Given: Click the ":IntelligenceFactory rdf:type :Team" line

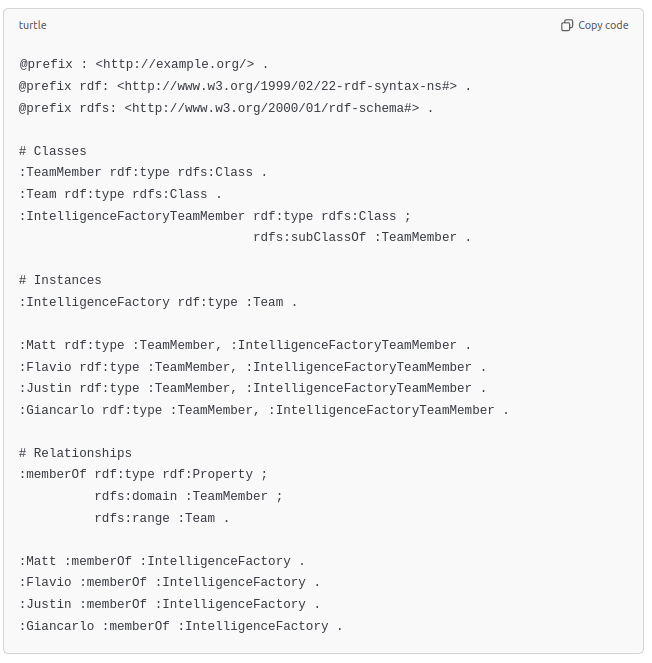Looking at the screenshot, I should pos(158,302).
